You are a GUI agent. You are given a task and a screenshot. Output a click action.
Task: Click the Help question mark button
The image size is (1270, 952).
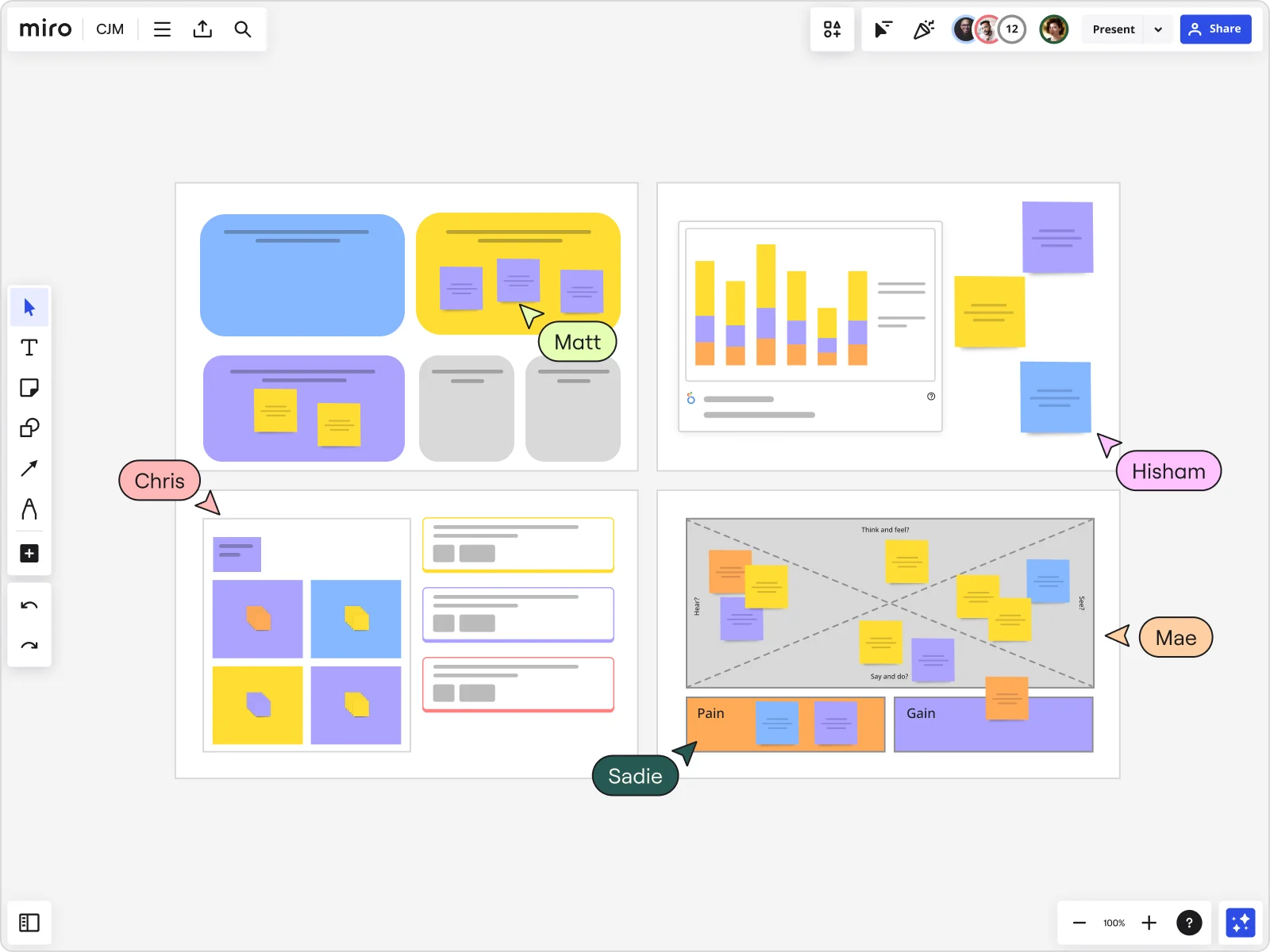(x=1190, y=923)
